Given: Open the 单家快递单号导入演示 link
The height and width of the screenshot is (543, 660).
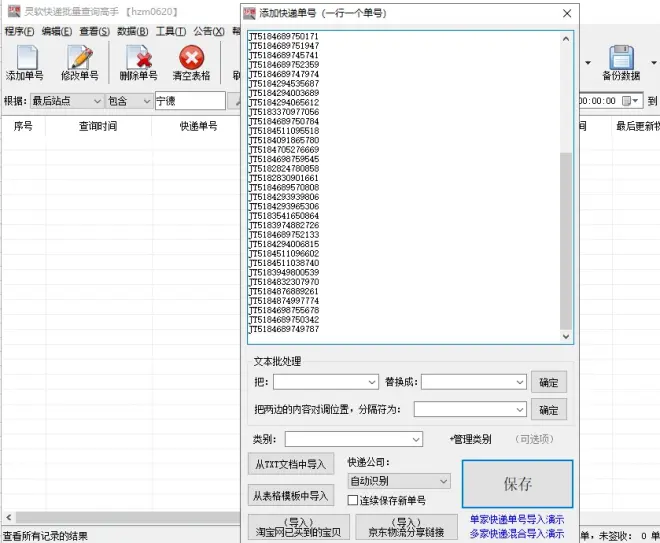Looking at the screenshot, I should (x=517, y=519).
